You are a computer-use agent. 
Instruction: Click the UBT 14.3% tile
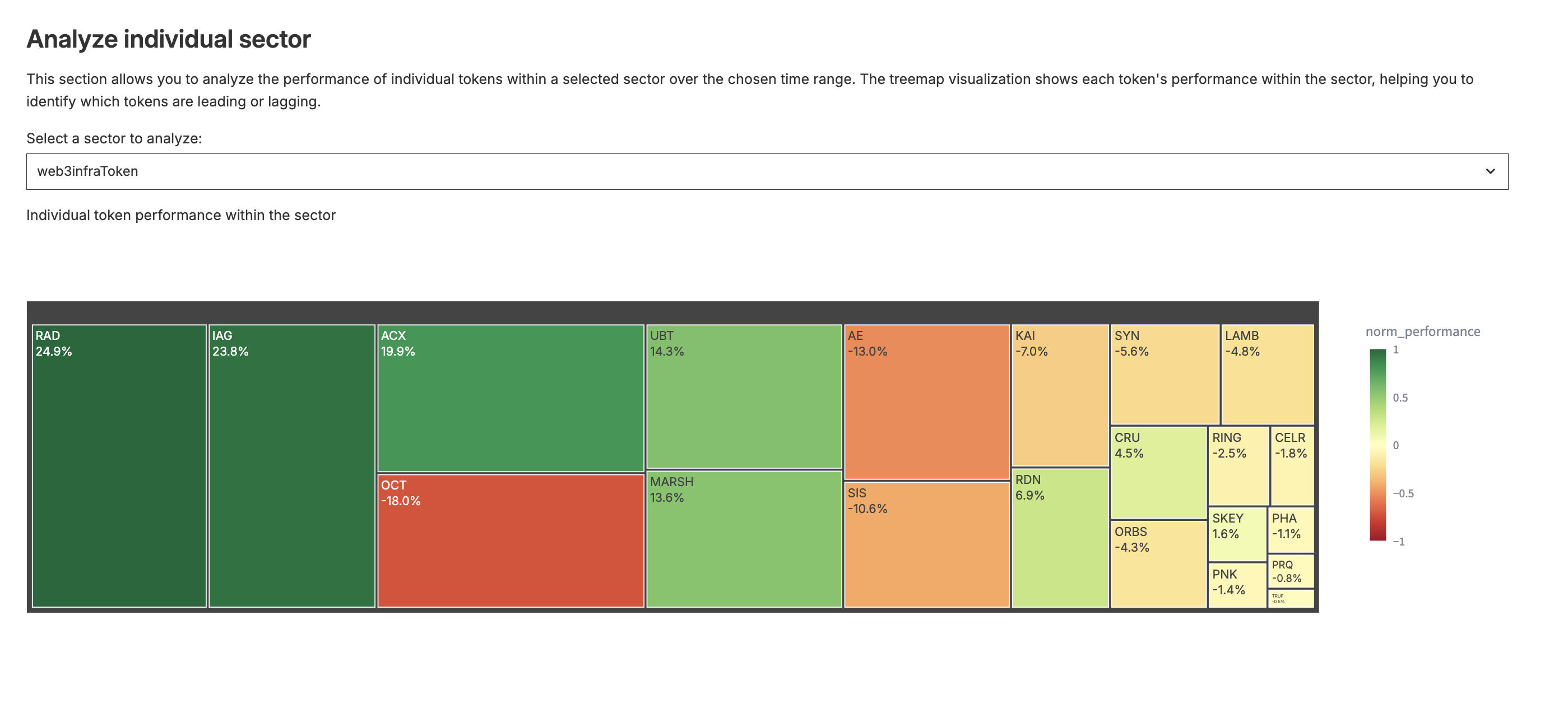(x=744, y=397)
